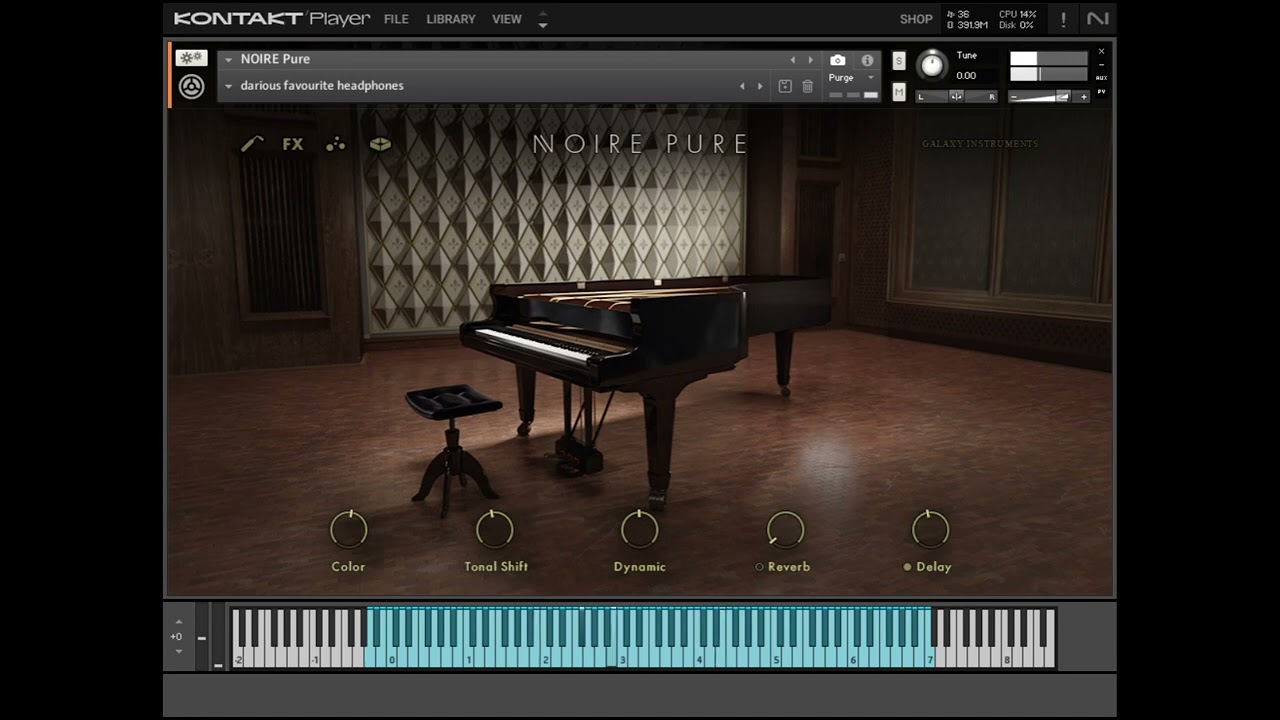Close the instrument with X icon

[x=1102, y=51]
